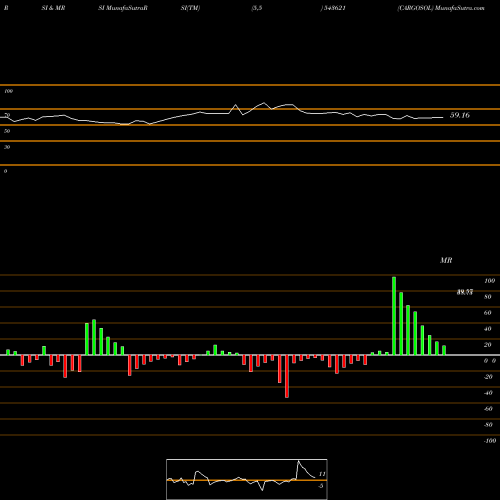Click the "80" label on the MR axis
This screenshot has width=500, height=500.
tap(488, 297)
